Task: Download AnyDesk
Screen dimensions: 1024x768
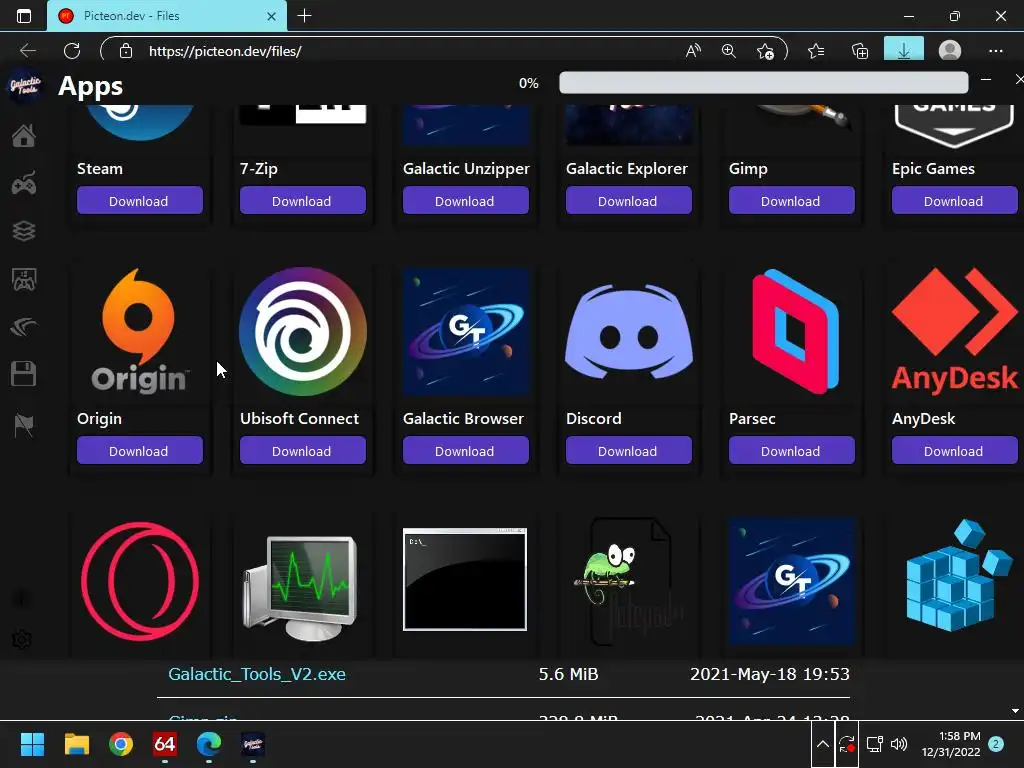Action: (954, 451)
